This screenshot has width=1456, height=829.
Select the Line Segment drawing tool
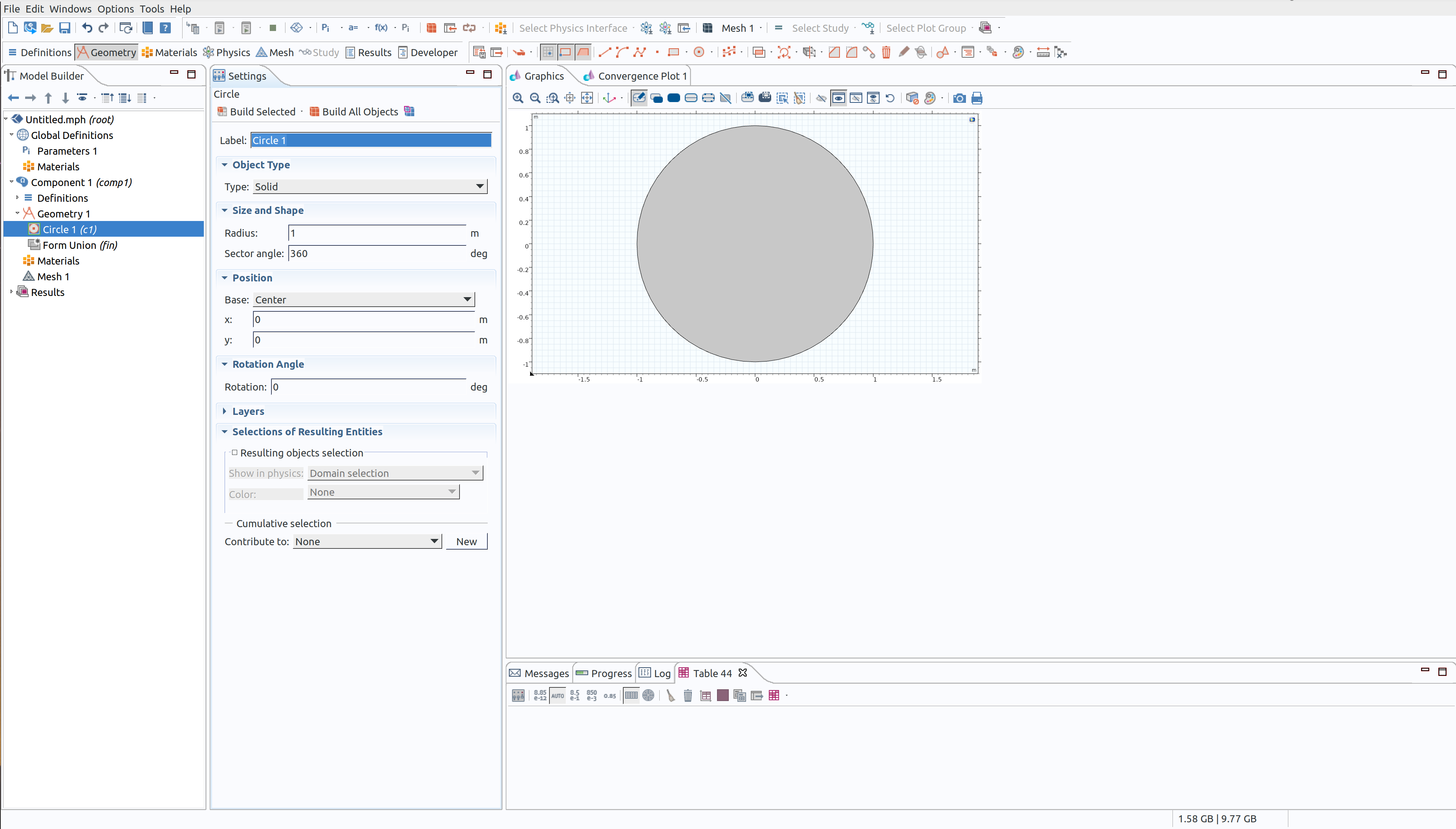point(605,52)
